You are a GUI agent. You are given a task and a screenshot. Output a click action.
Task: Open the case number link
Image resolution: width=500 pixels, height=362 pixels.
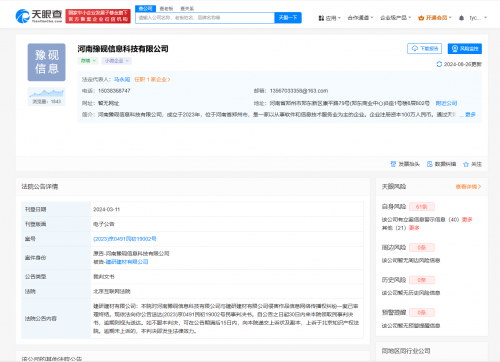(125, 239)
